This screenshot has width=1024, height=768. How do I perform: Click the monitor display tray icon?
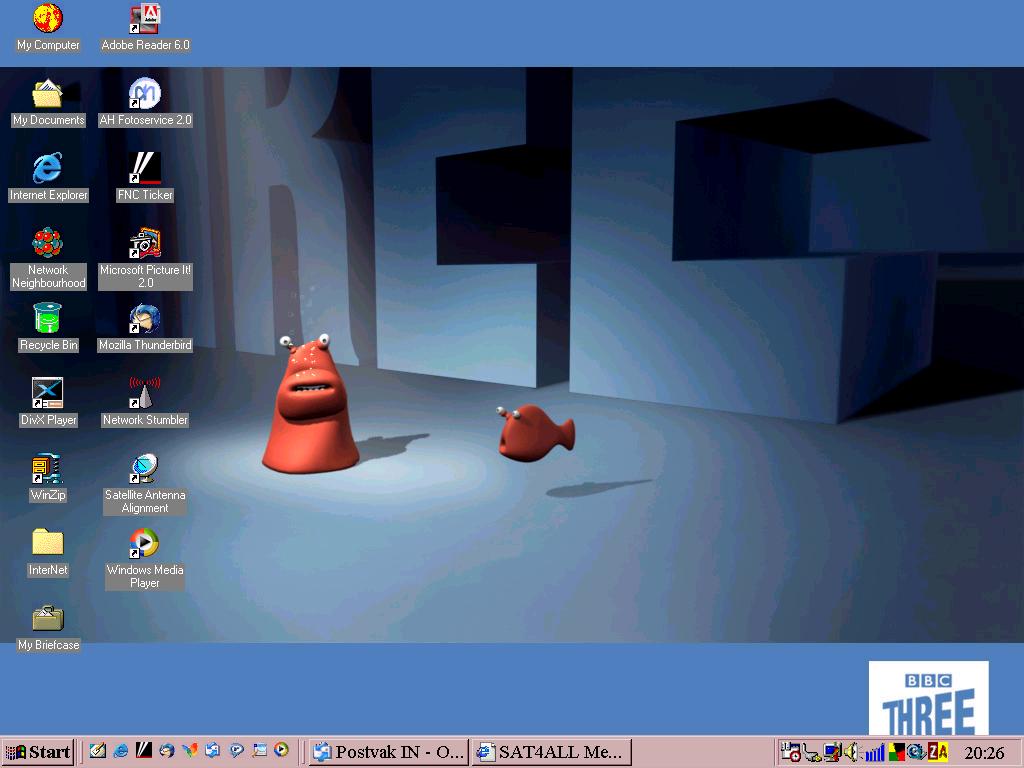coord(832,753)
